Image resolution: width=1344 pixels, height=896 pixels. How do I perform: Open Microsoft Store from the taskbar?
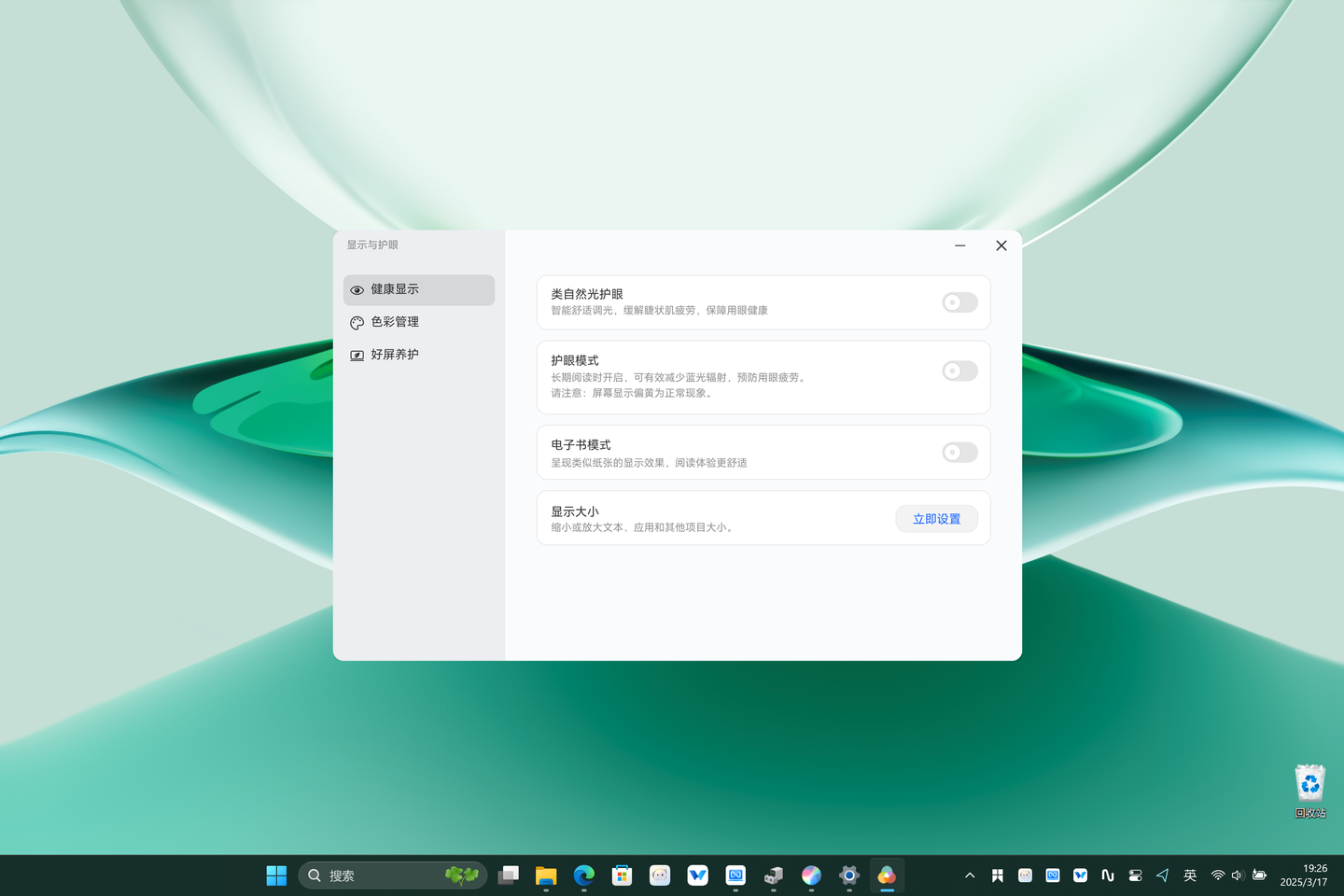pyautogui.click(x=622, y=875)
